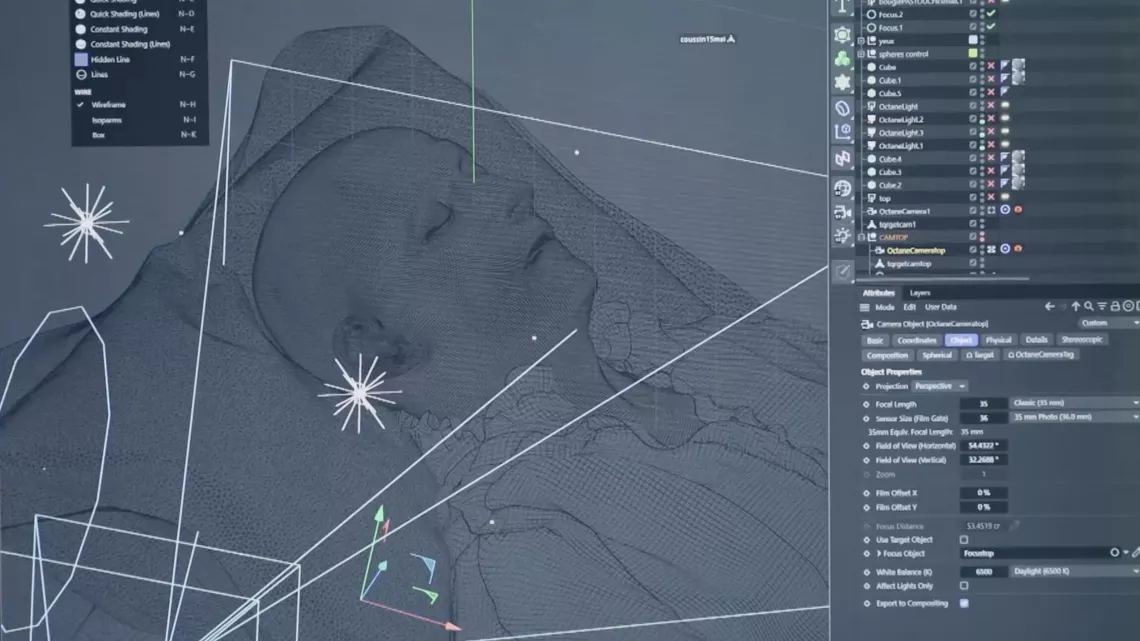1140x641 pixels.
Task: Open the Projection Perspective dropdown
Action: pyautogui.click(x=940, y=386)
